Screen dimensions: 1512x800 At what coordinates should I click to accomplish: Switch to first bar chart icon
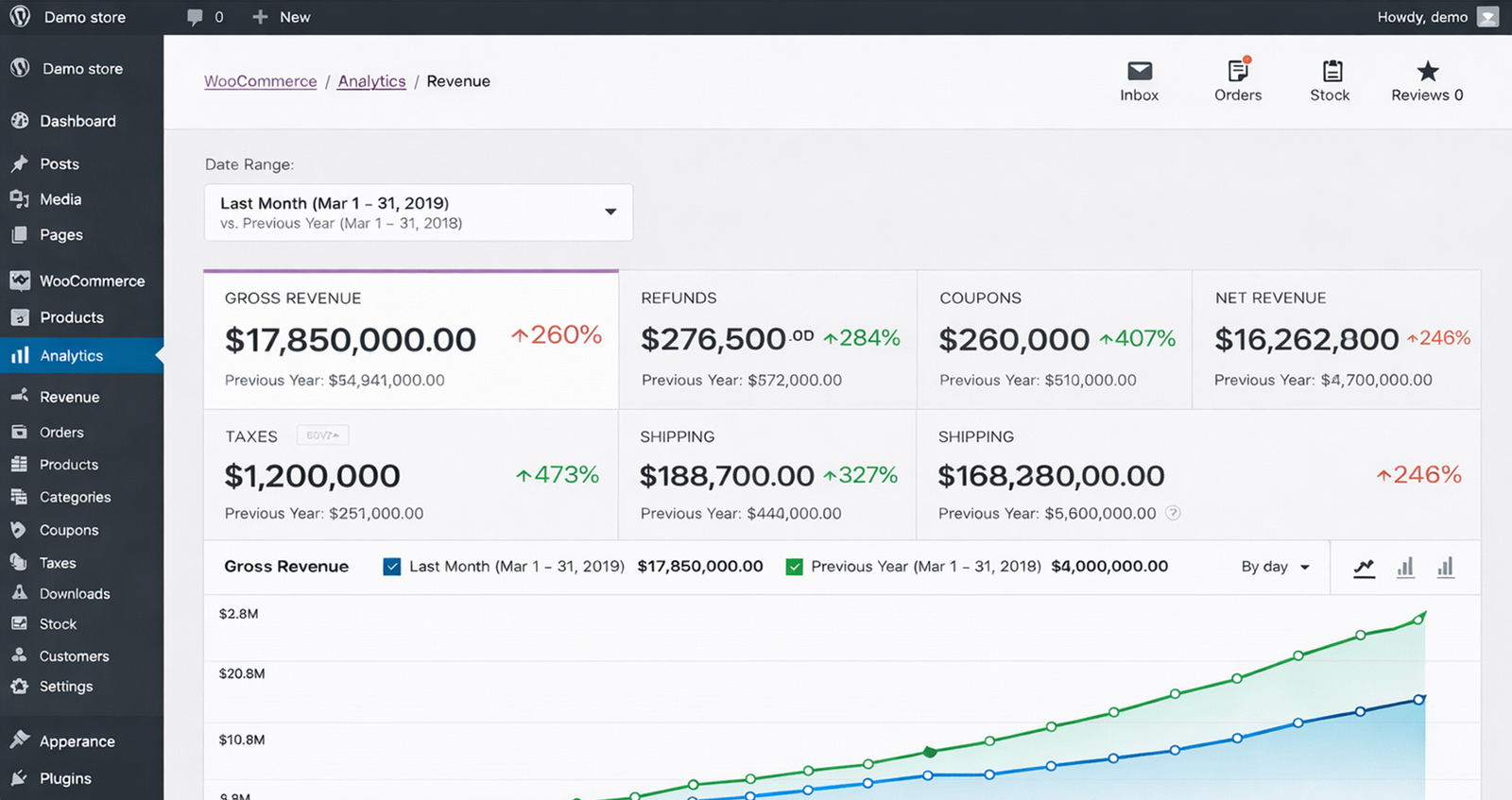pyautogui.click(x=1405, y=568)
